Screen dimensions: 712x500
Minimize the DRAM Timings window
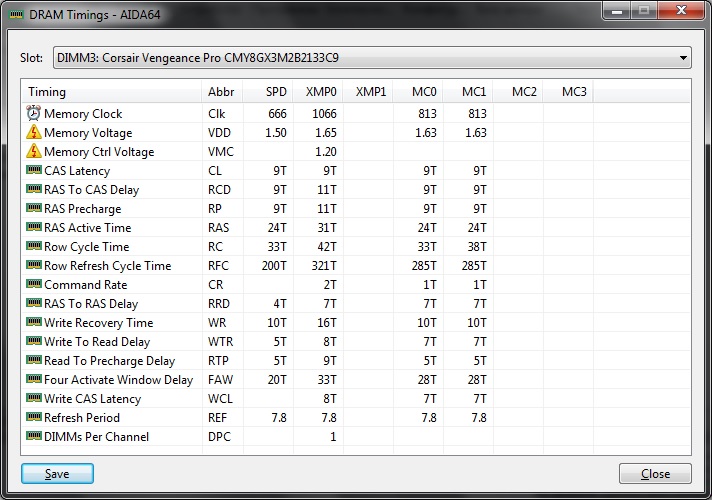tap(617, 11)
